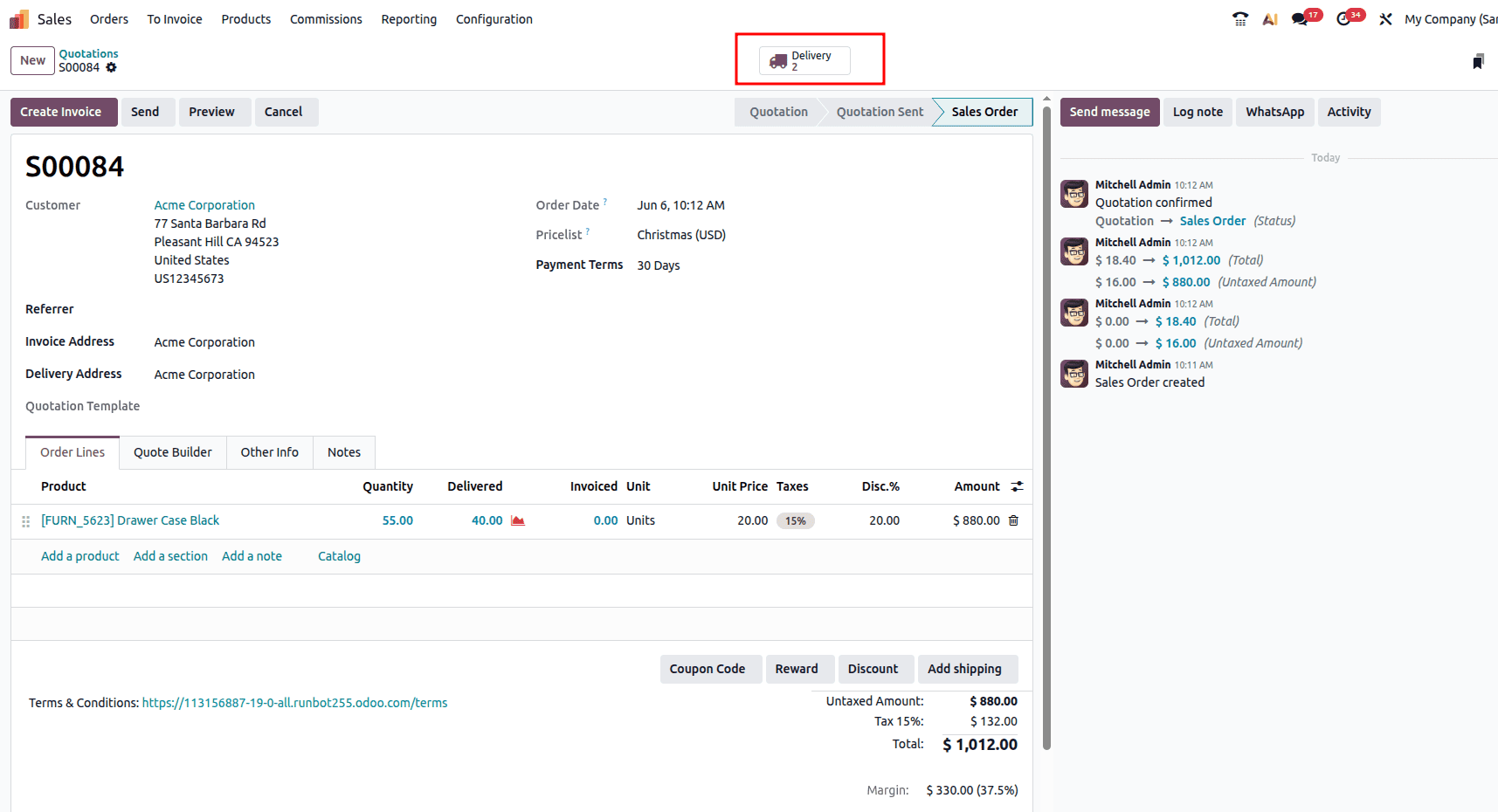Click the Send message button

click(x=1109, y=112)
